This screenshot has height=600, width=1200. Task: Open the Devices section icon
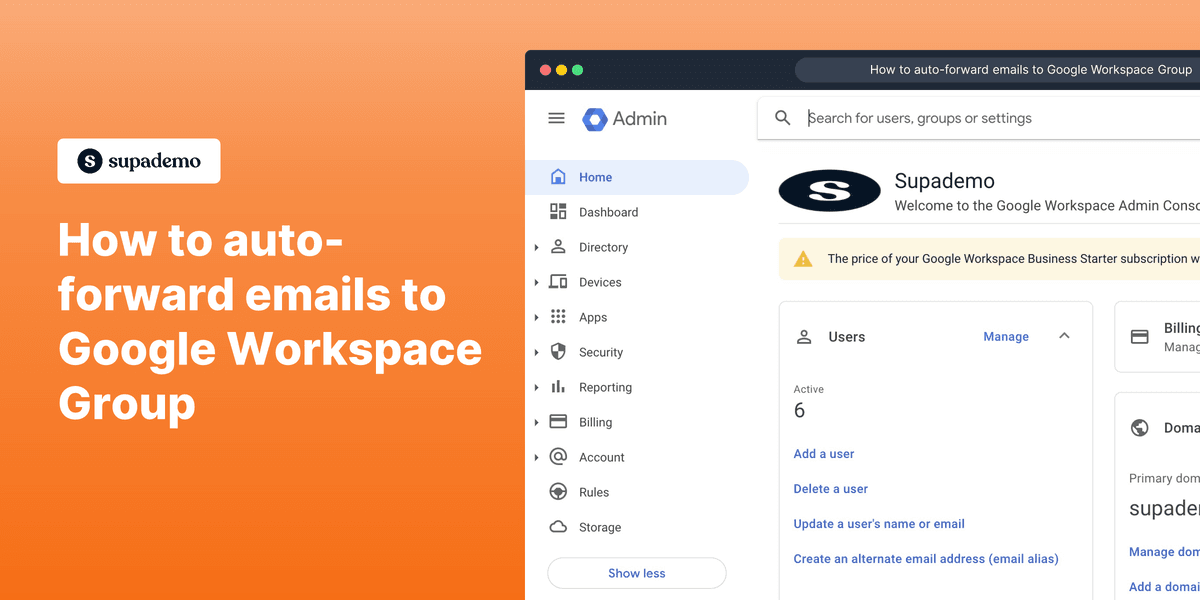point(558,282)
